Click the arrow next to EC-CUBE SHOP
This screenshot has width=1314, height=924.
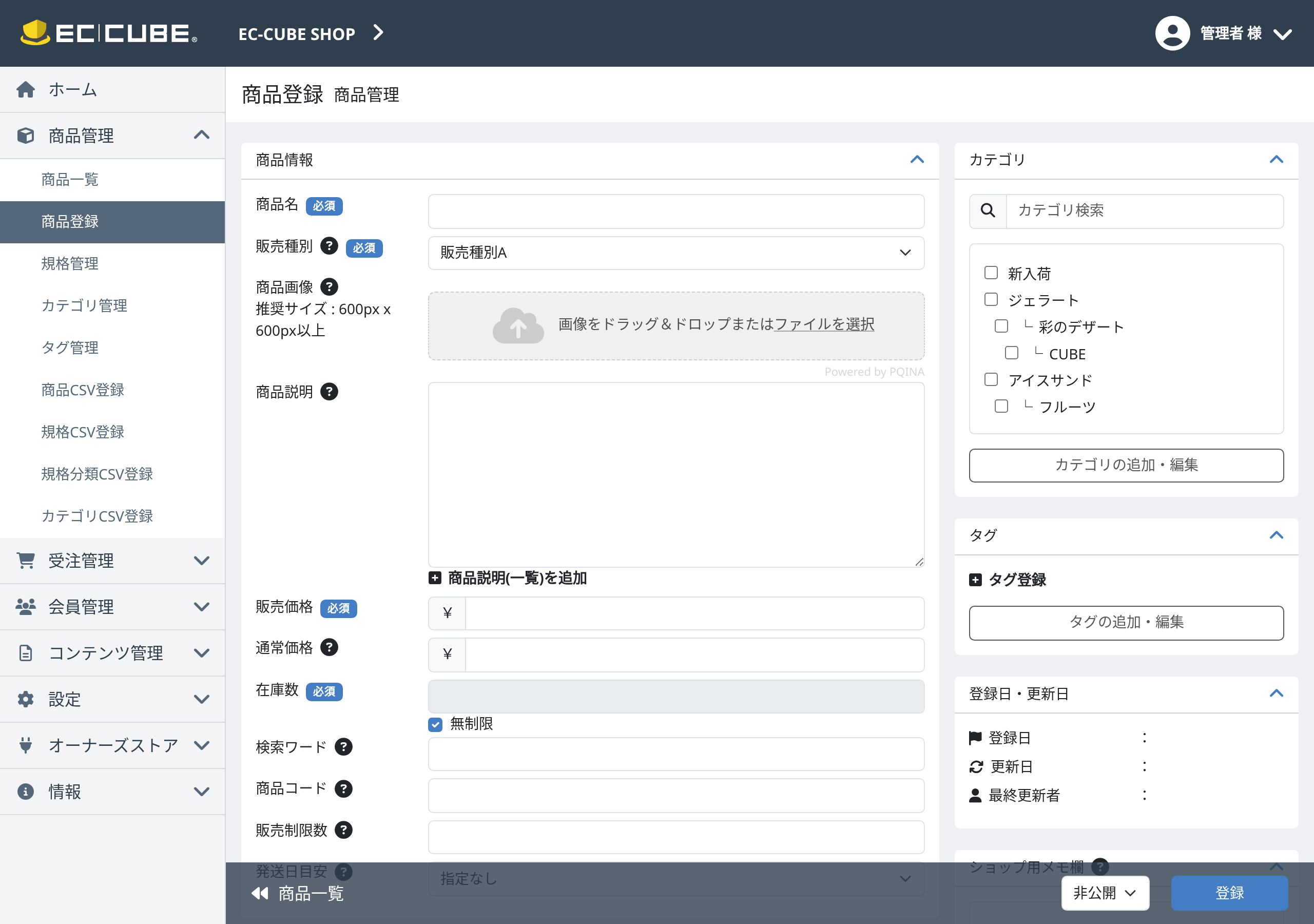click(x=378, y=33)
